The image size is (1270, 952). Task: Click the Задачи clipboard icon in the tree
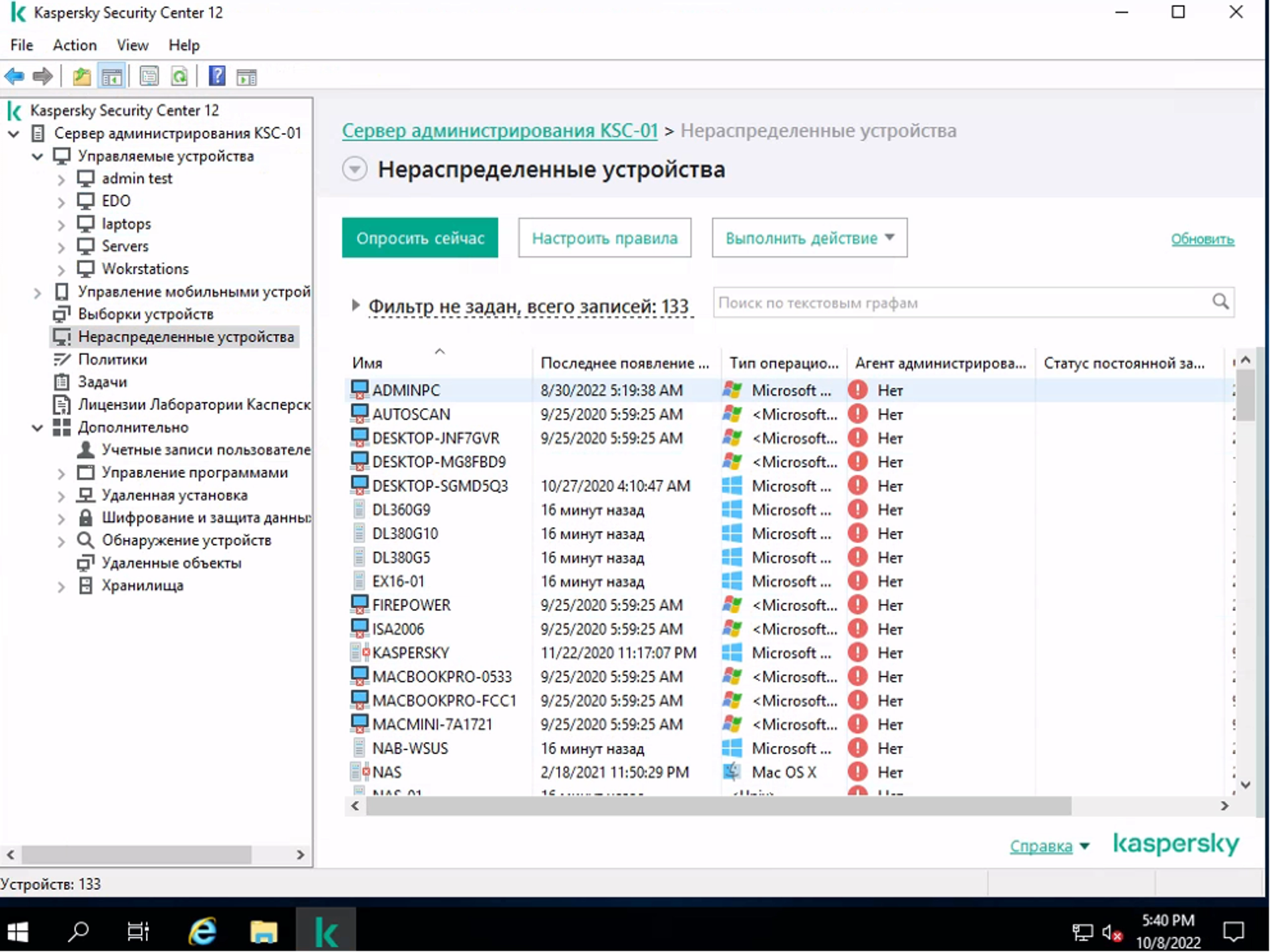coord(62,382)
